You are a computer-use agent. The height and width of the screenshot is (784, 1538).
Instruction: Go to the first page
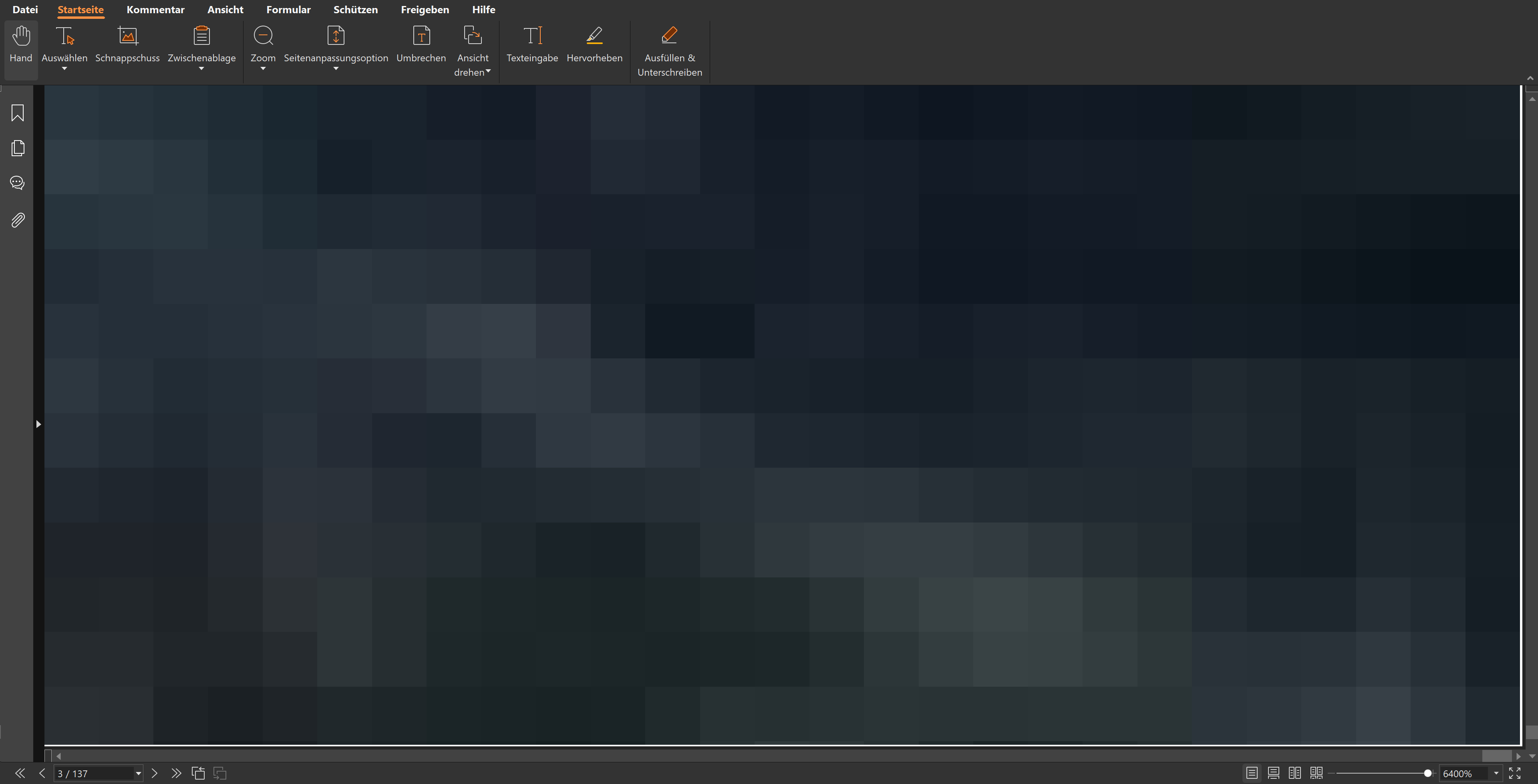20,773
